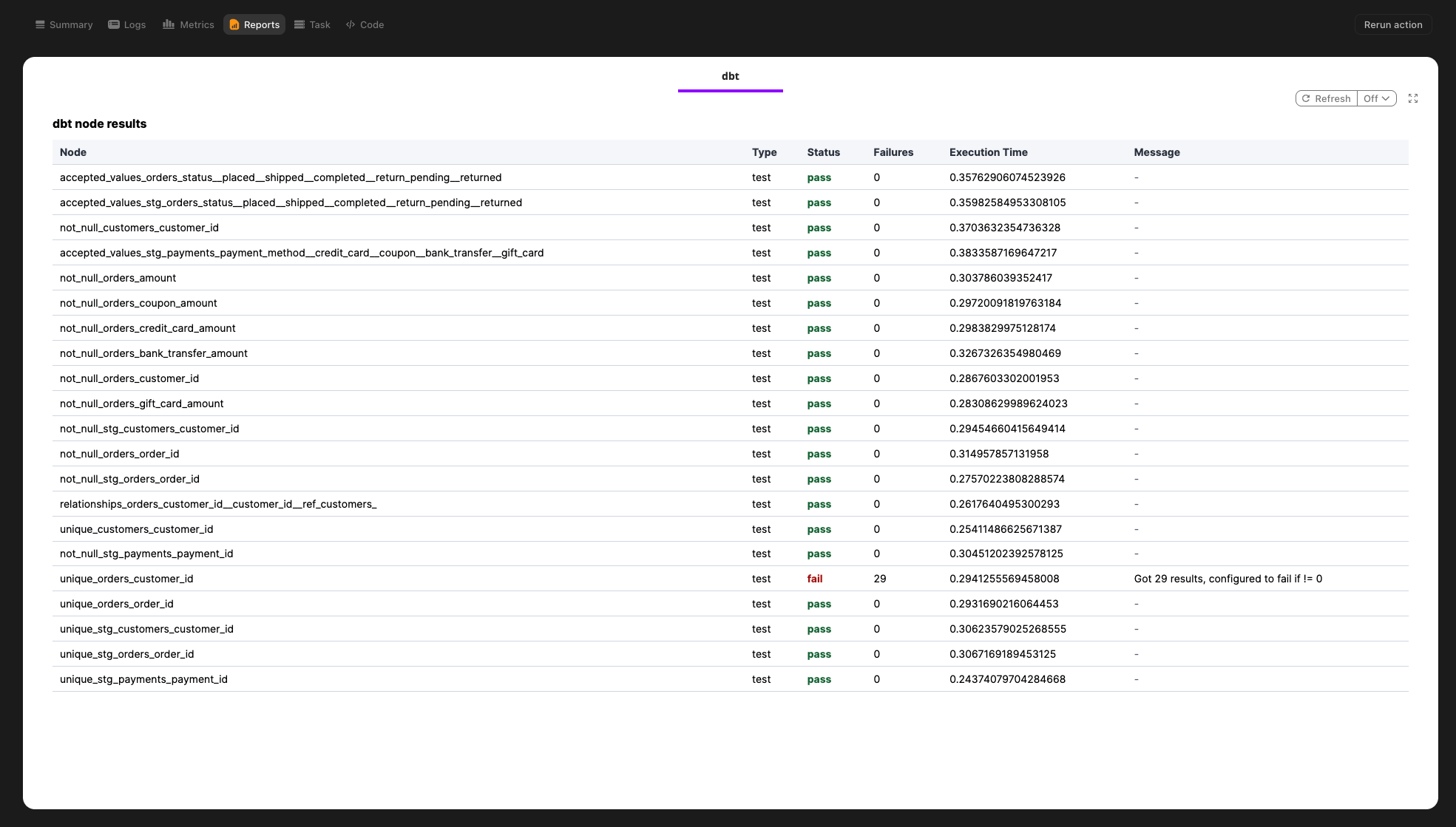Select the Reports tab
The image size is (1456, 827).
click(x=254, y=24)
